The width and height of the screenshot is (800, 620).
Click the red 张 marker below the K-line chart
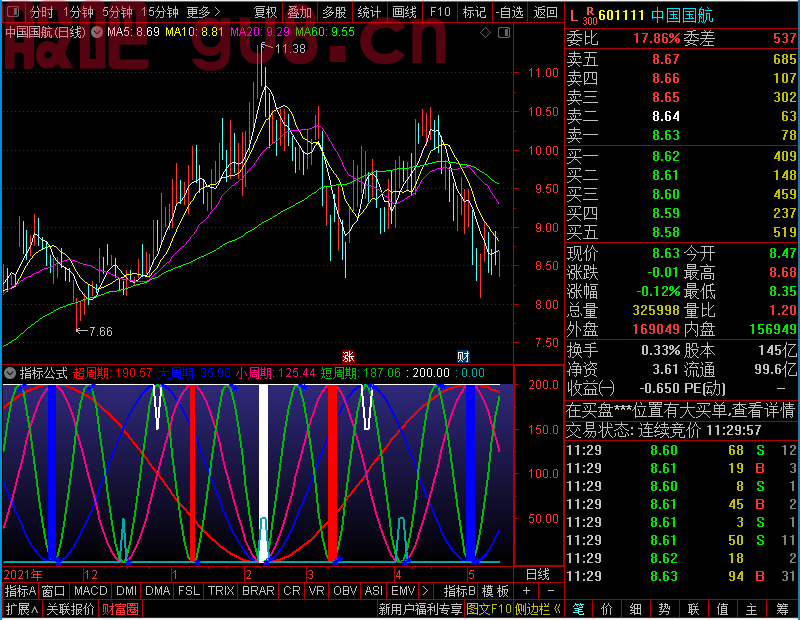[x=348, y=356]
